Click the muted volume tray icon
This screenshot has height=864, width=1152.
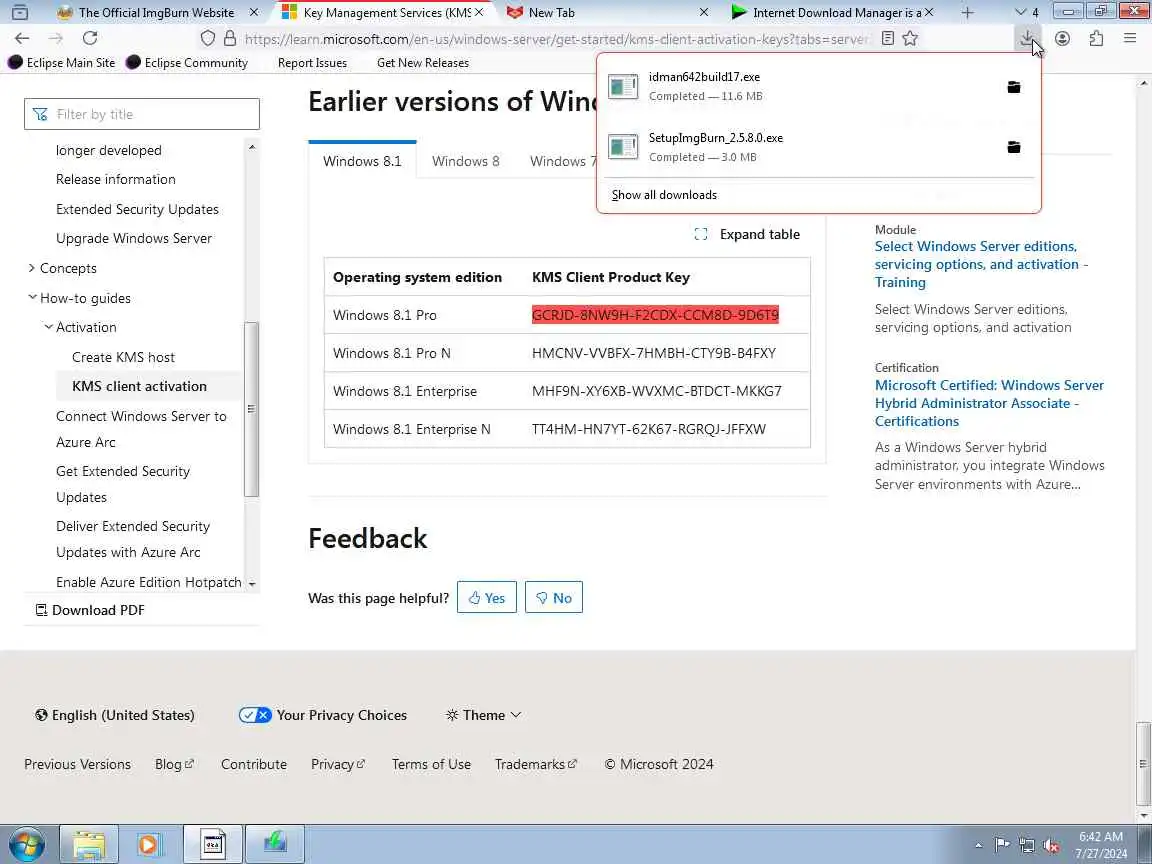pos(1051,845)
